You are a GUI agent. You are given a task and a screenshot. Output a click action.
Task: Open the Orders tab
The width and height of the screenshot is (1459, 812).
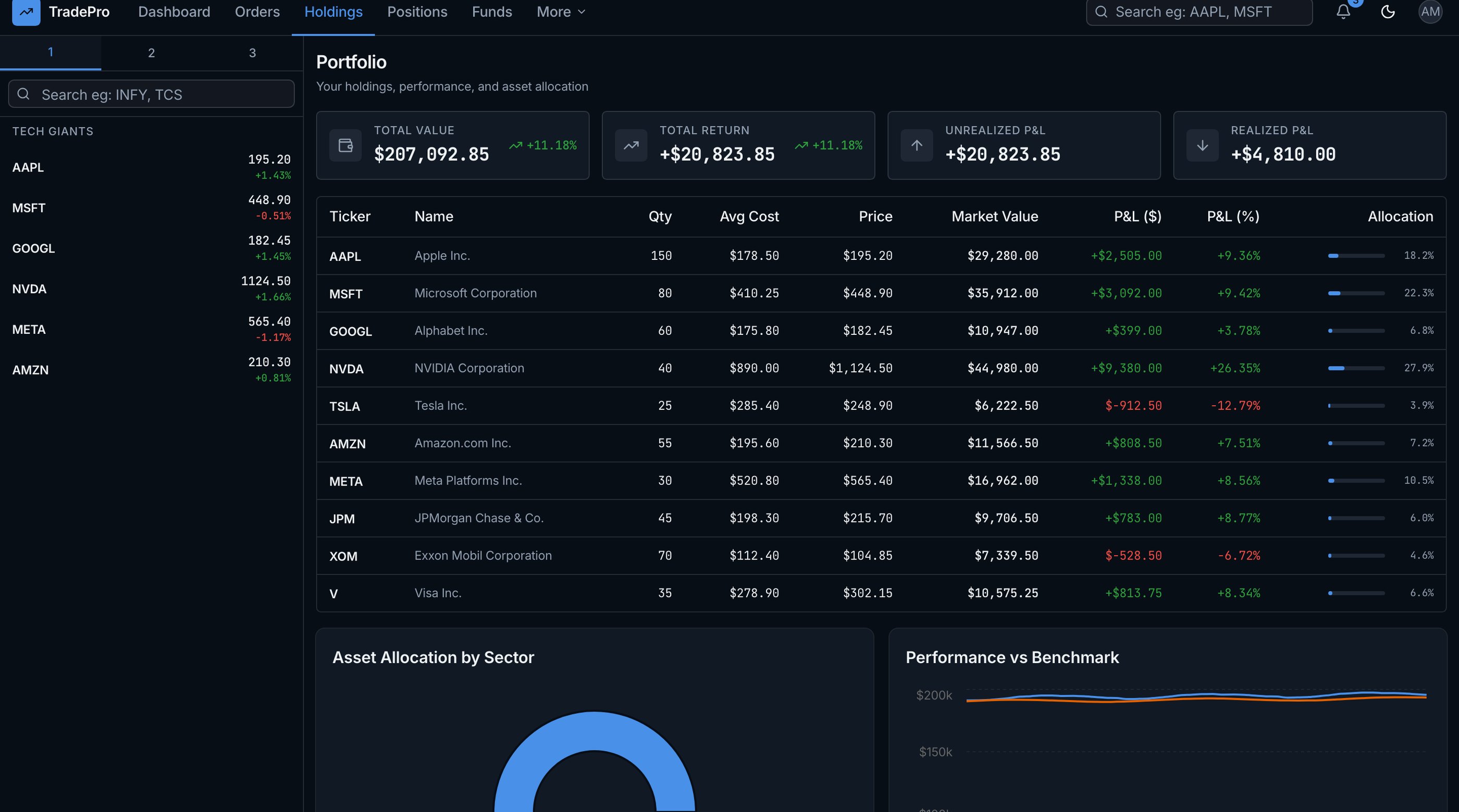(x=257, y=12)
